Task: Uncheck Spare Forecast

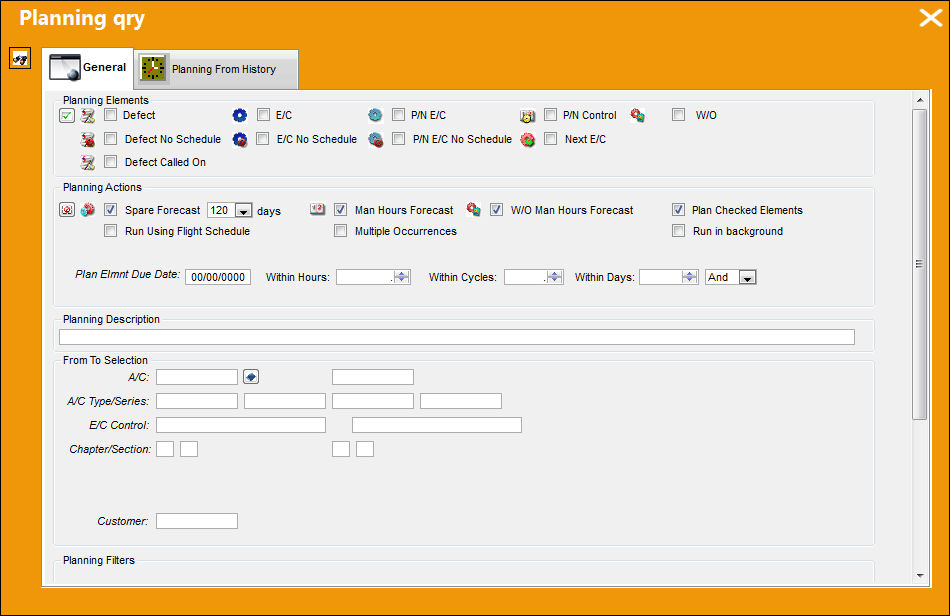Action: click(110, 210)
